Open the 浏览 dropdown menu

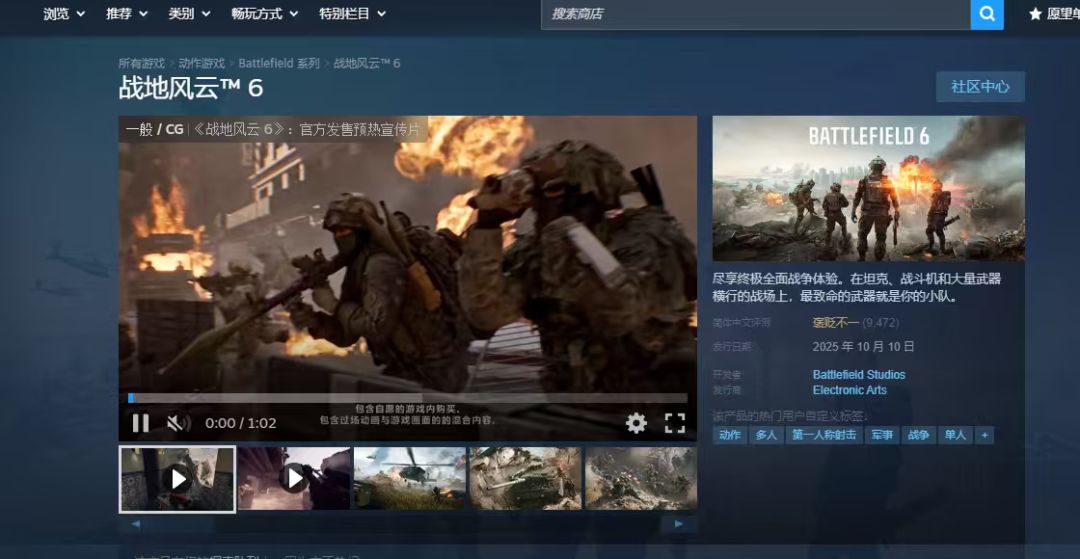coord(64,14)
